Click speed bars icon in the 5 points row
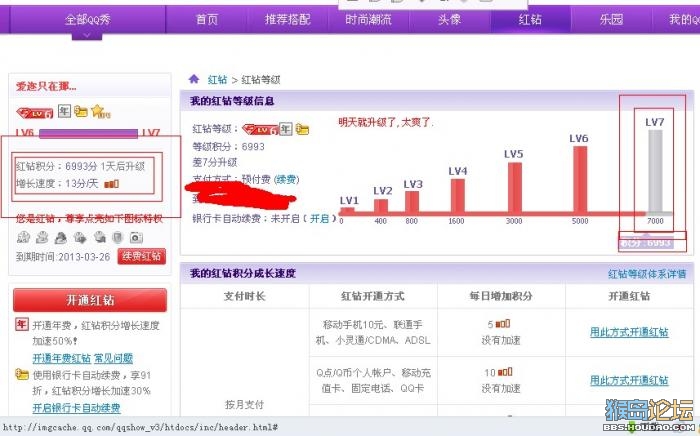 (503, 324)
